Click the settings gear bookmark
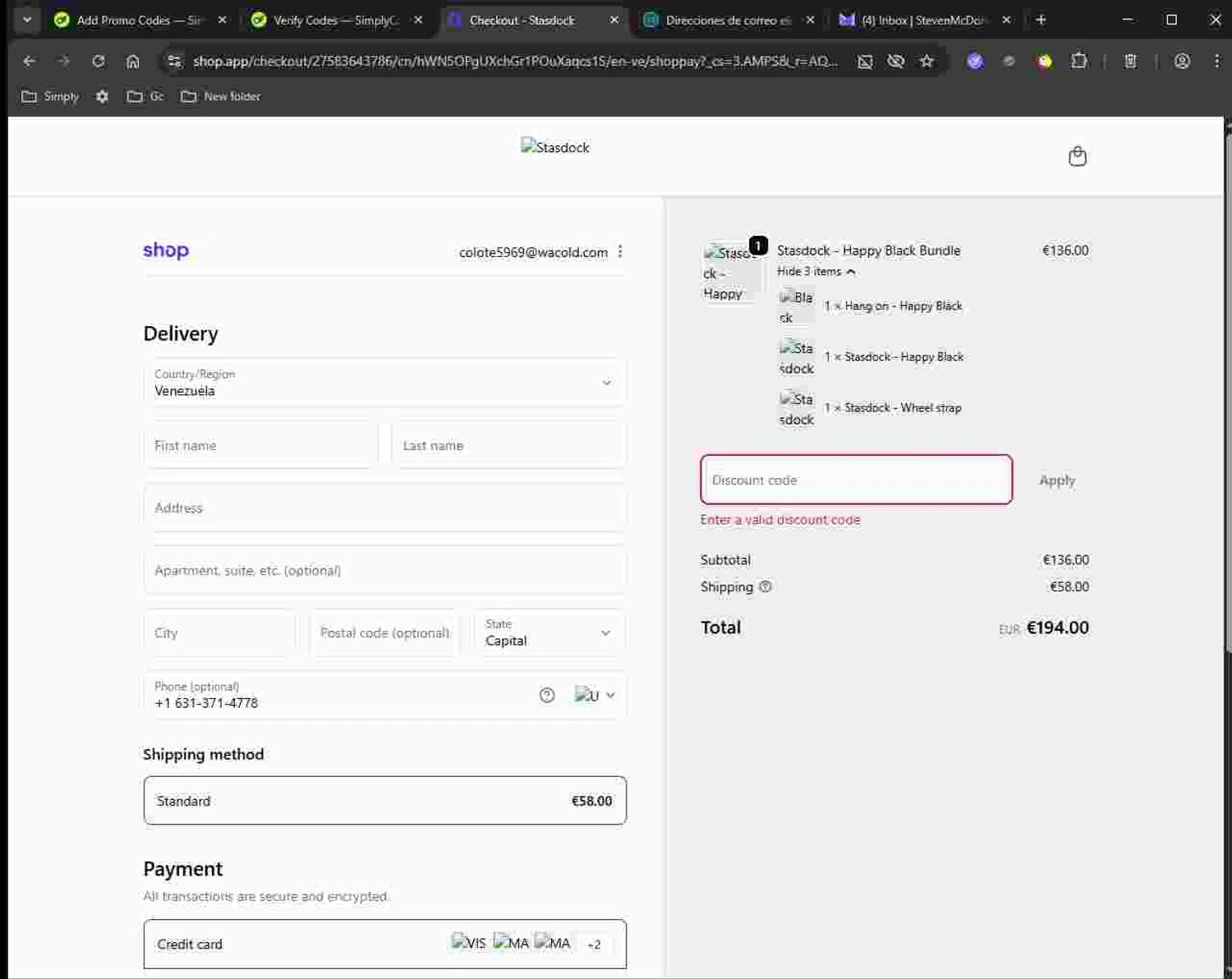The image size is (1232, 979). [102, 96]
